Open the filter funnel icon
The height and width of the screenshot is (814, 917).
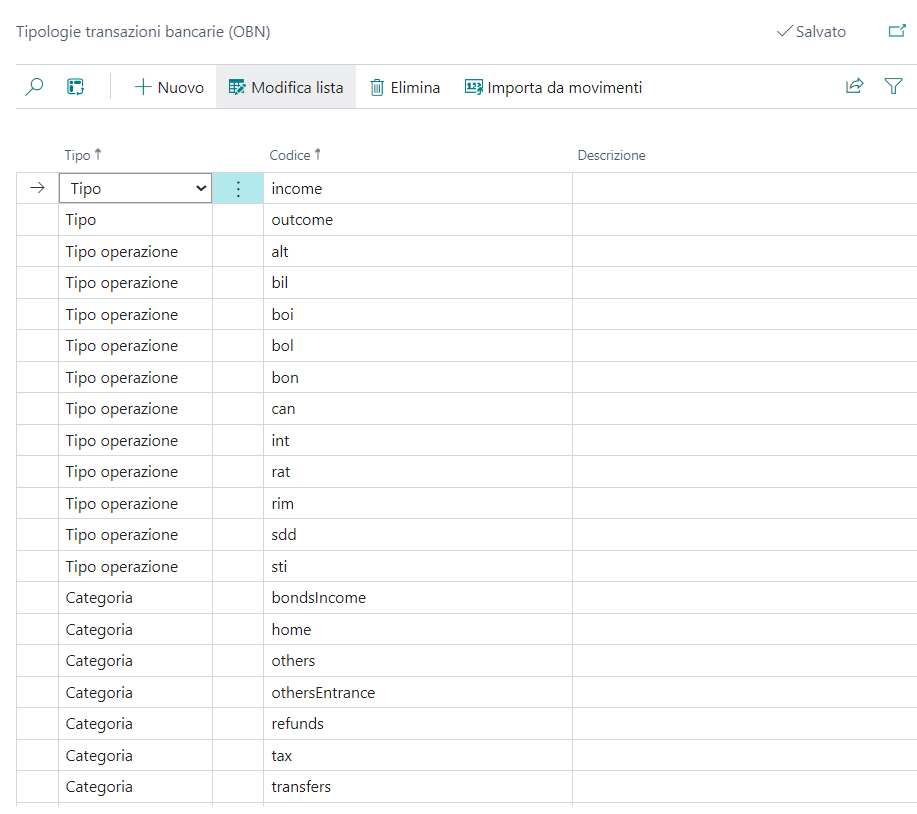click(893, 87)
